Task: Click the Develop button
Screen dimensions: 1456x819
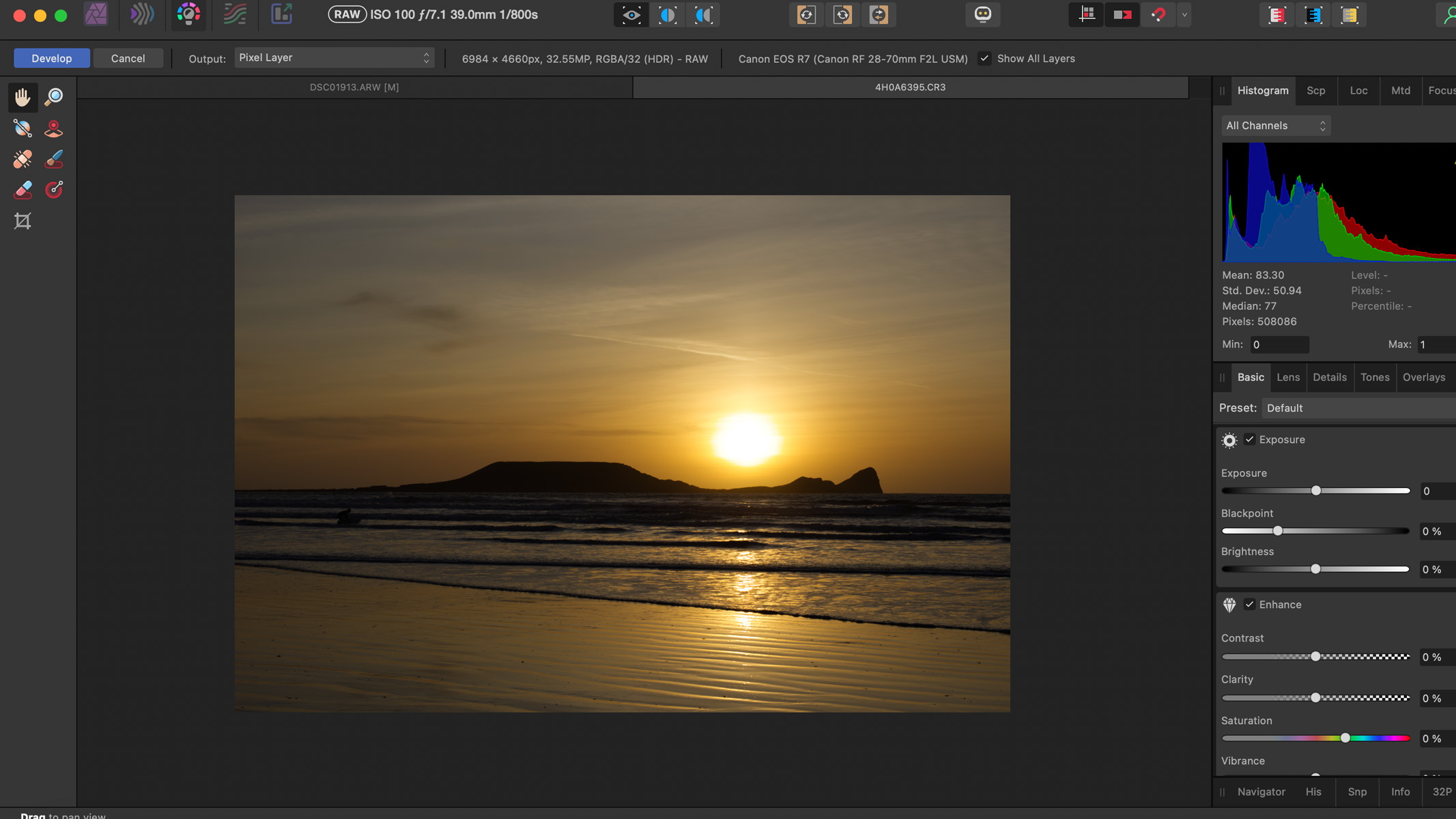Action: coord(51,57)
